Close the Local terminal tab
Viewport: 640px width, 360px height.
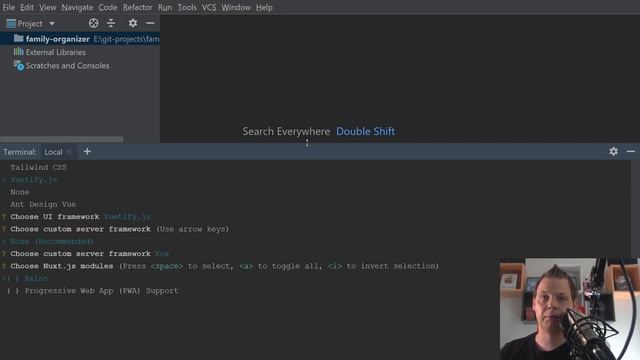point(69,152)
